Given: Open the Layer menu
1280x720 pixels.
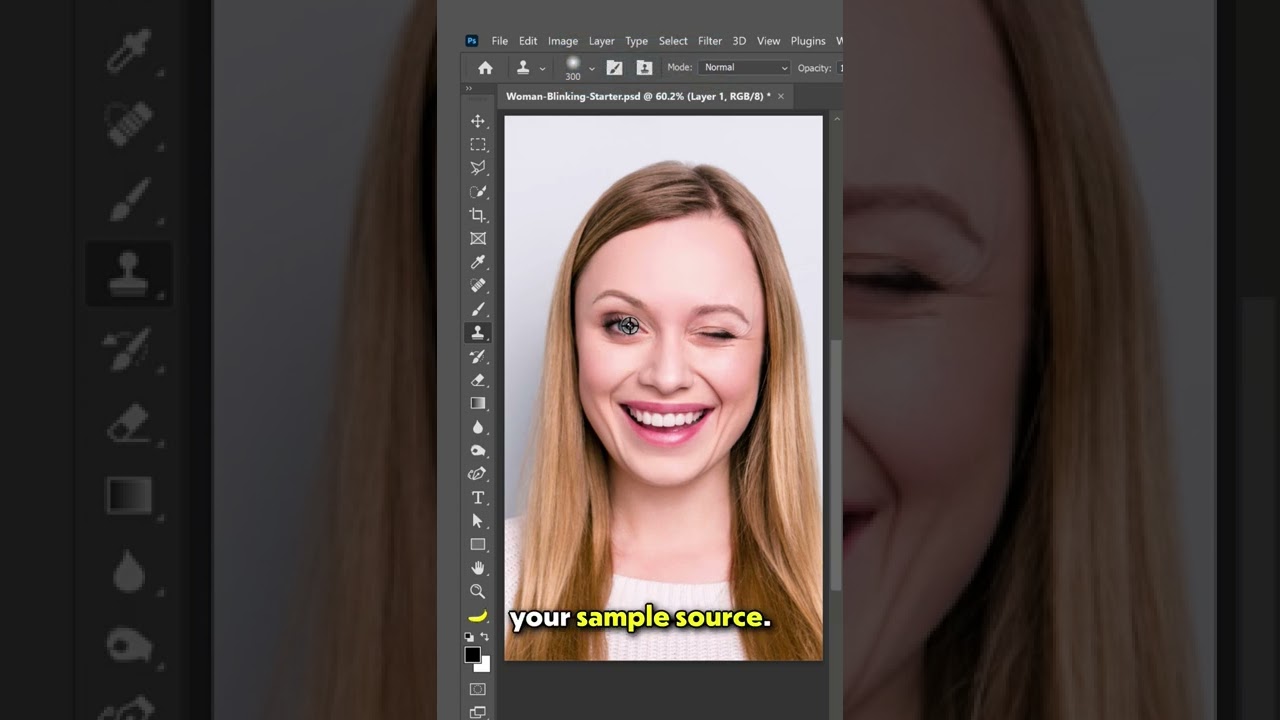Looking at the screenshot, I should point(602,41).
